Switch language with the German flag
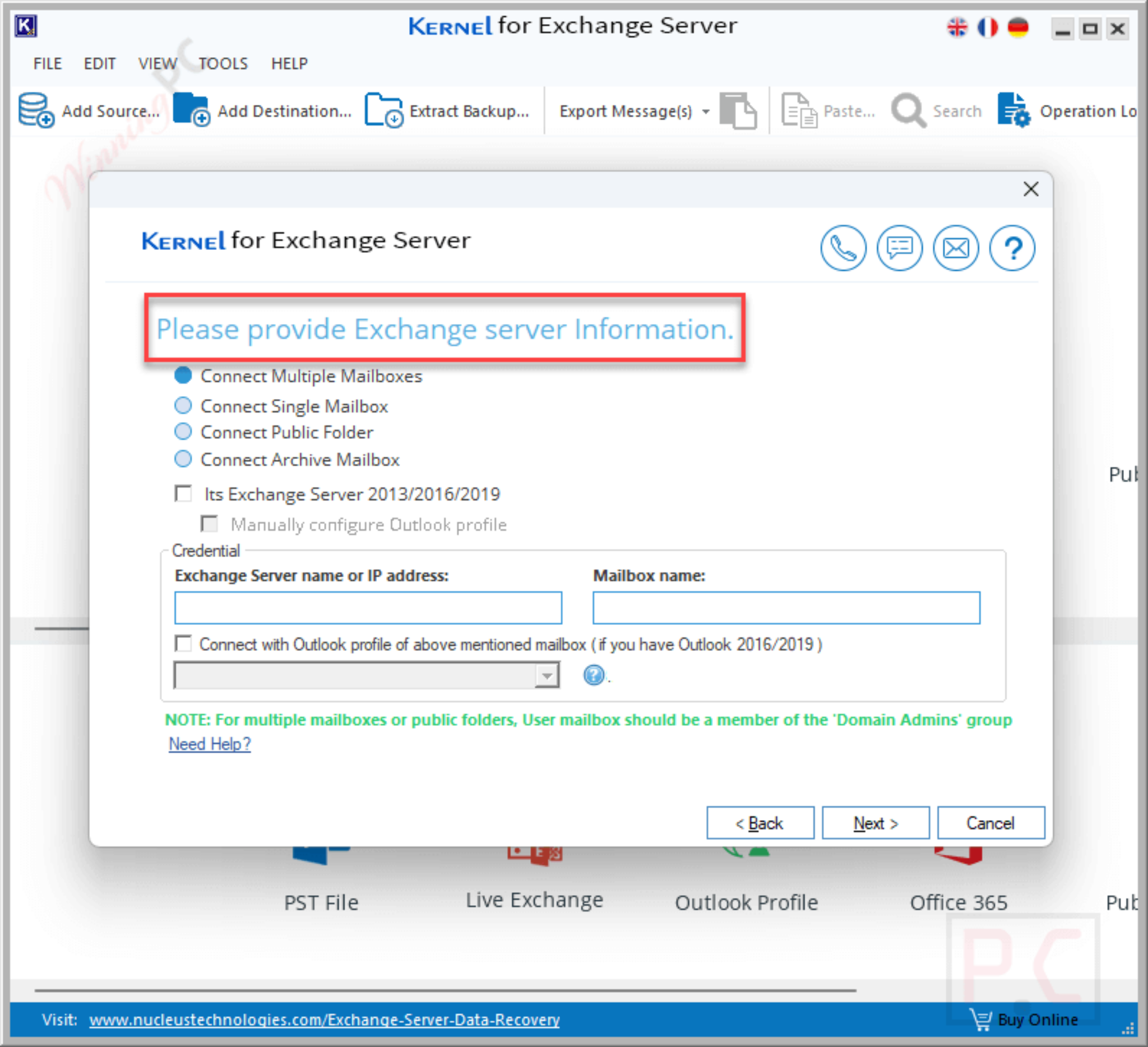This screenshot has width=1148, height=1047. 1017,27
